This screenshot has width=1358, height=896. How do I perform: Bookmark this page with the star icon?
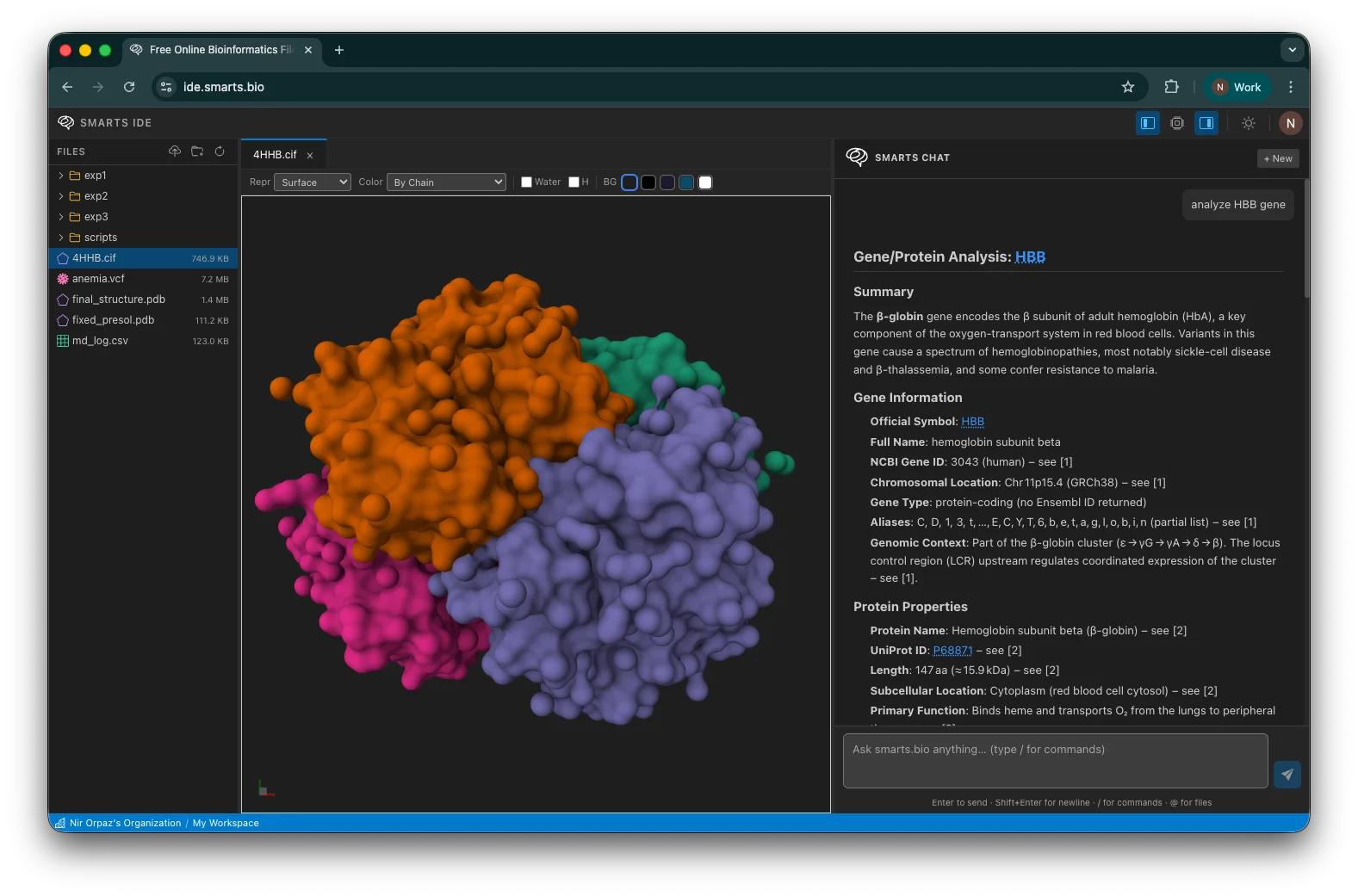point(1128,87)
